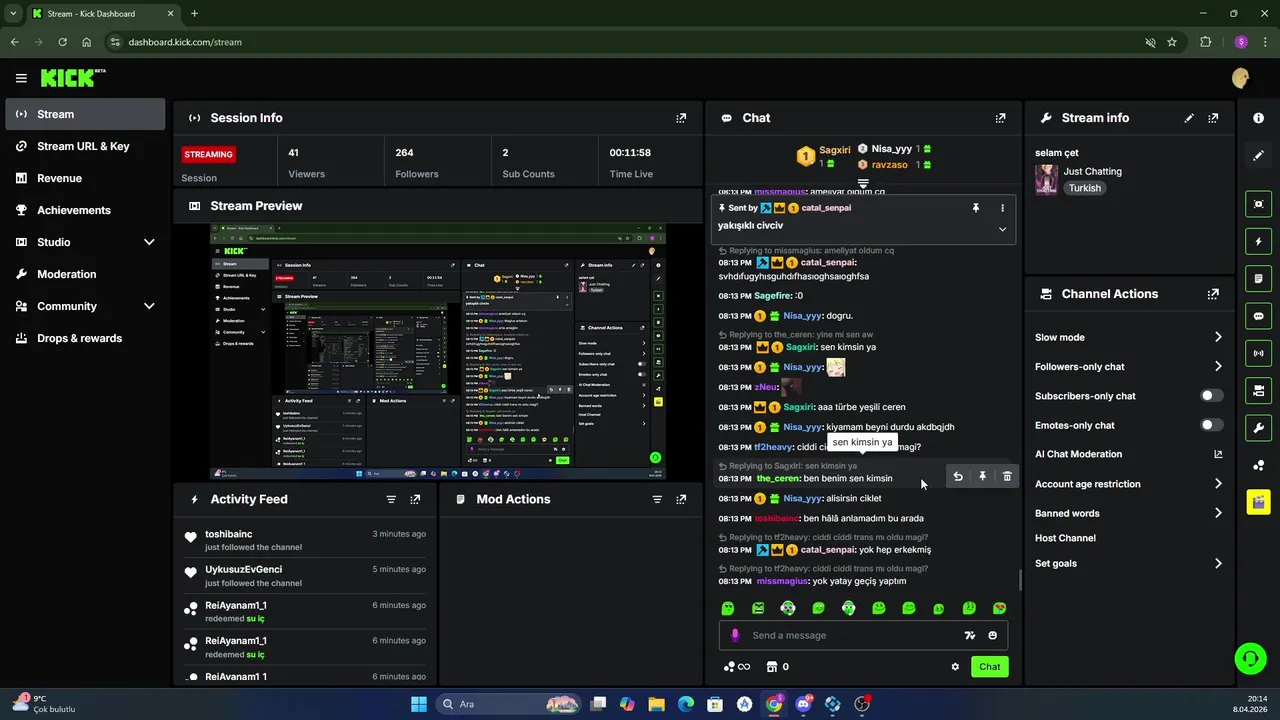Viewport: 1280px width, 720px height.
Task: Open Stream URL & Key page
Action: click(85, 146)
